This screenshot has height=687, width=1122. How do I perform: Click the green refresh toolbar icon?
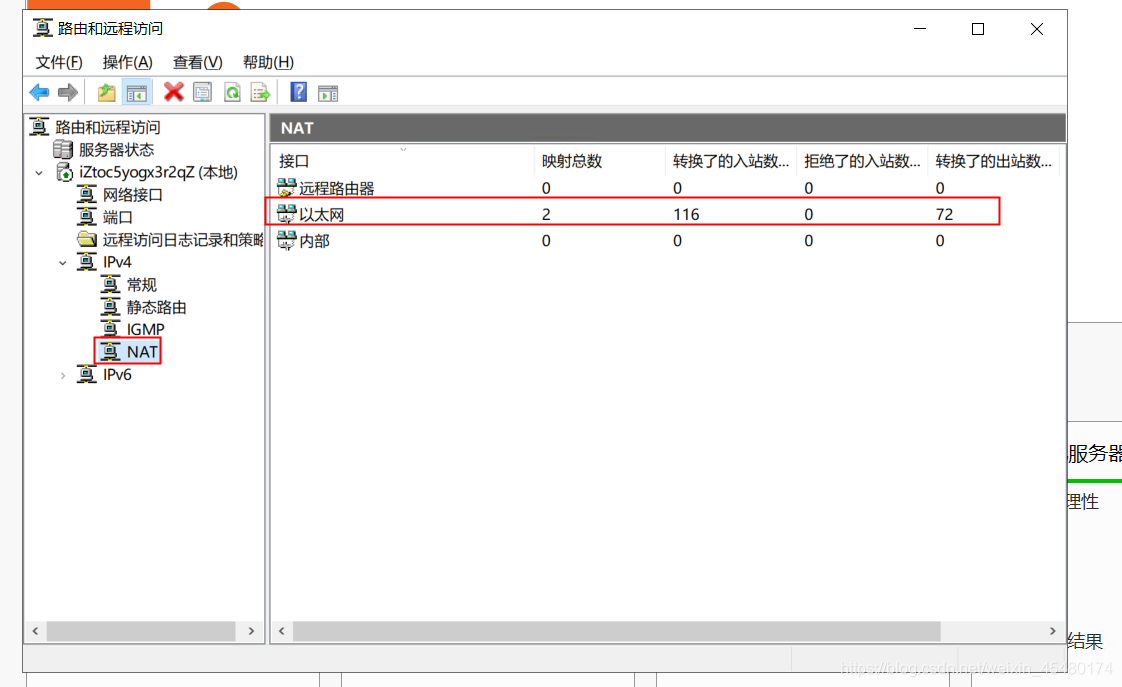coord(232,92)
